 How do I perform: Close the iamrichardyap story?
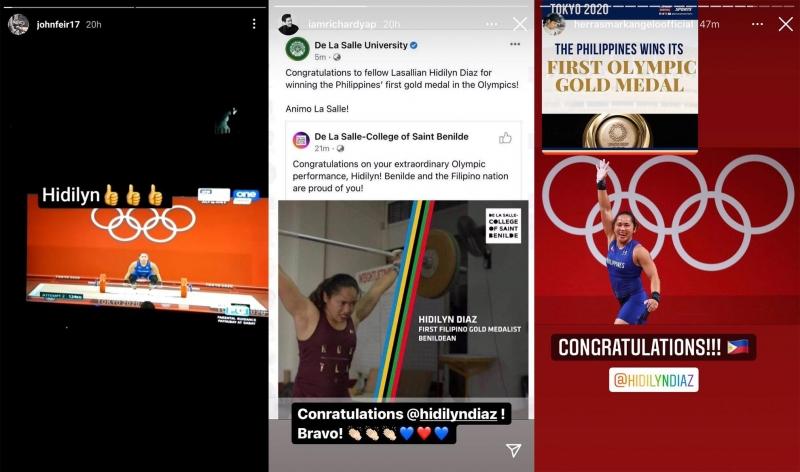[x=520, y=24]
